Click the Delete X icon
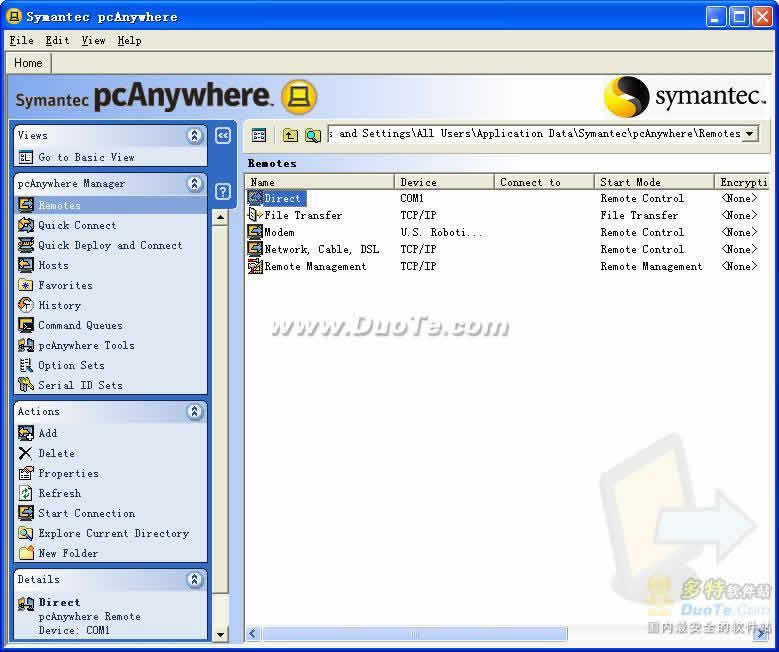The height and width of the screenshot is (652, 779). point(26,453)
